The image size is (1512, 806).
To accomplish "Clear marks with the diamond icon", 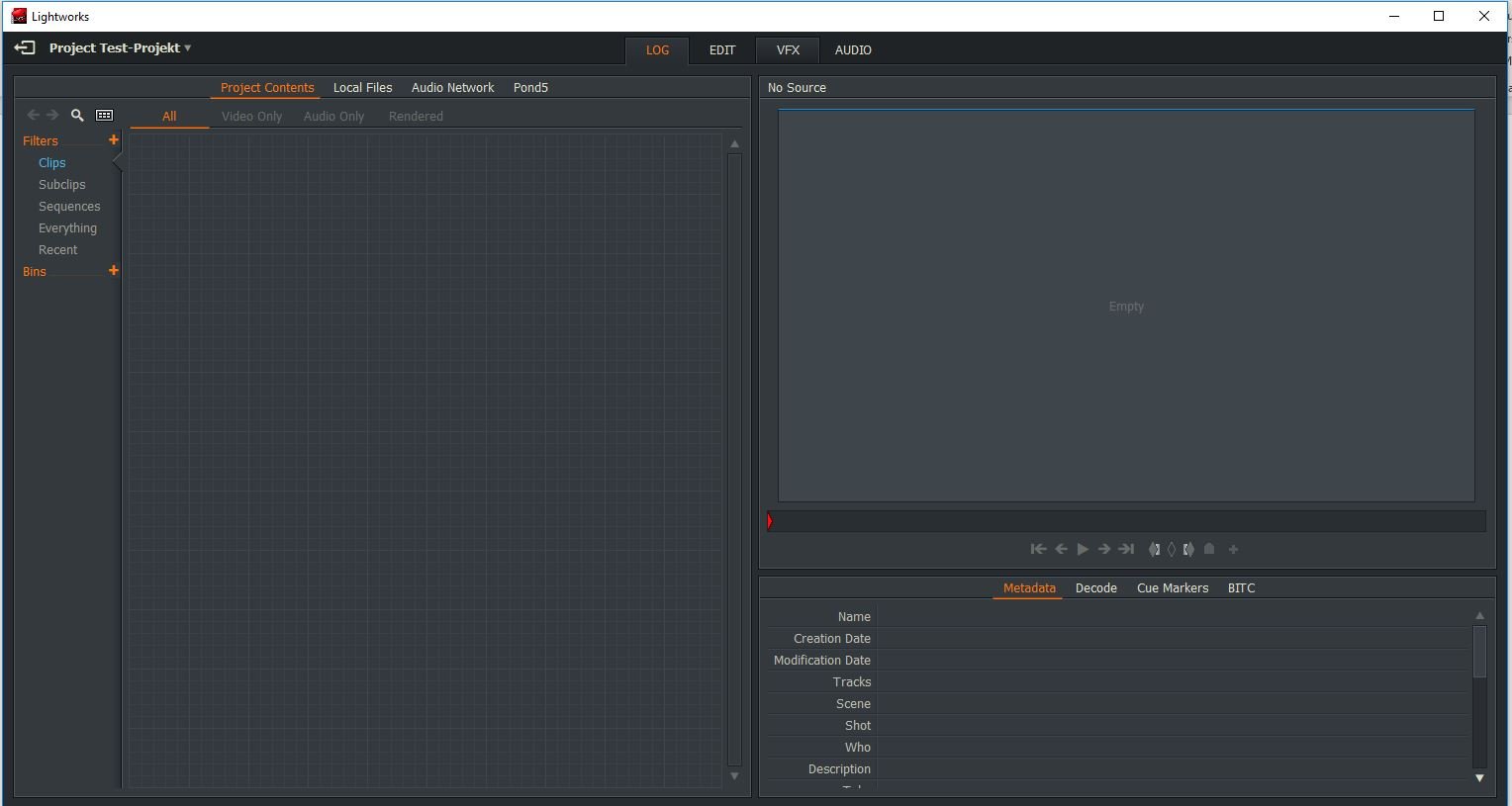I will click(1172, 549).
